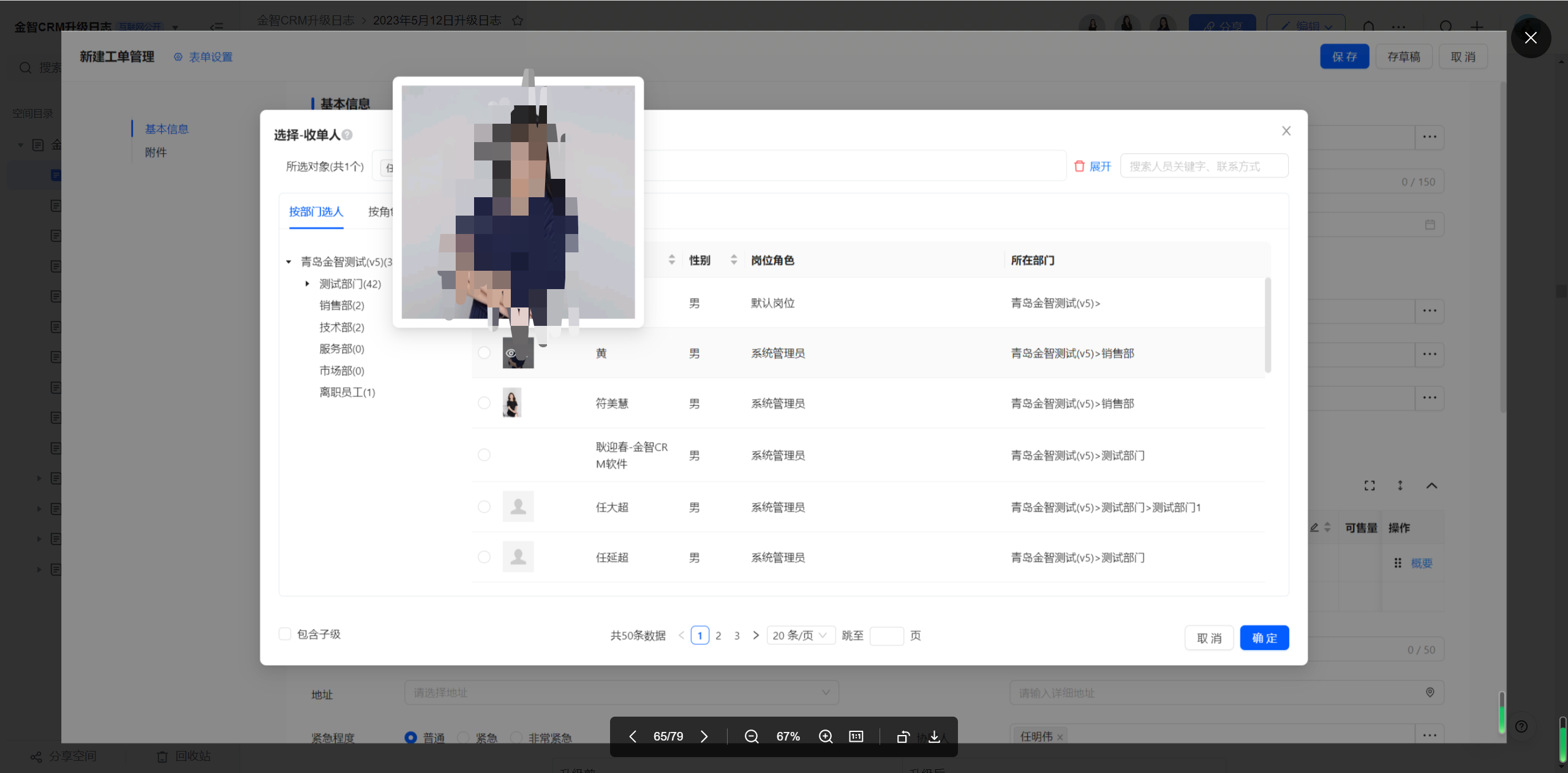This screenshot has height=773, width=1568.
Task: Select 离职员工(1) in department tree
Action: pos(347,393)
